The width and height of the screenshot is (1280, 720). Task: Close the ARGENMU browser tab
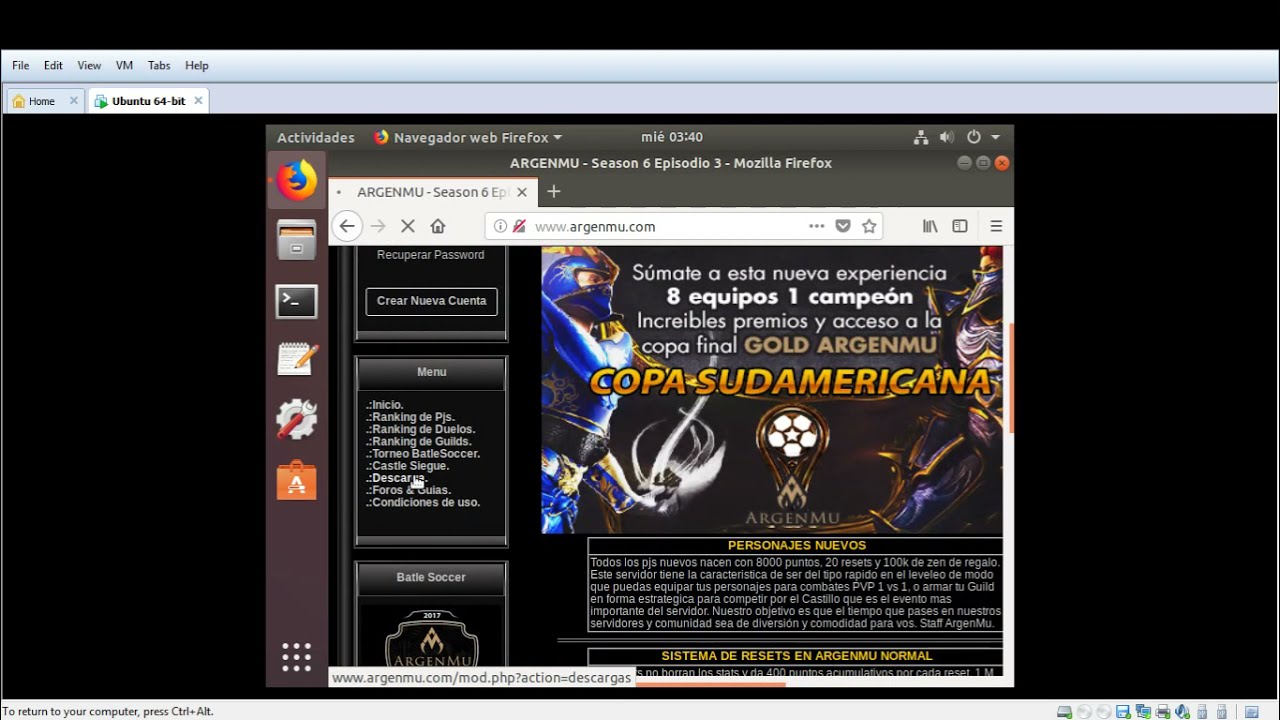point(522,192)
